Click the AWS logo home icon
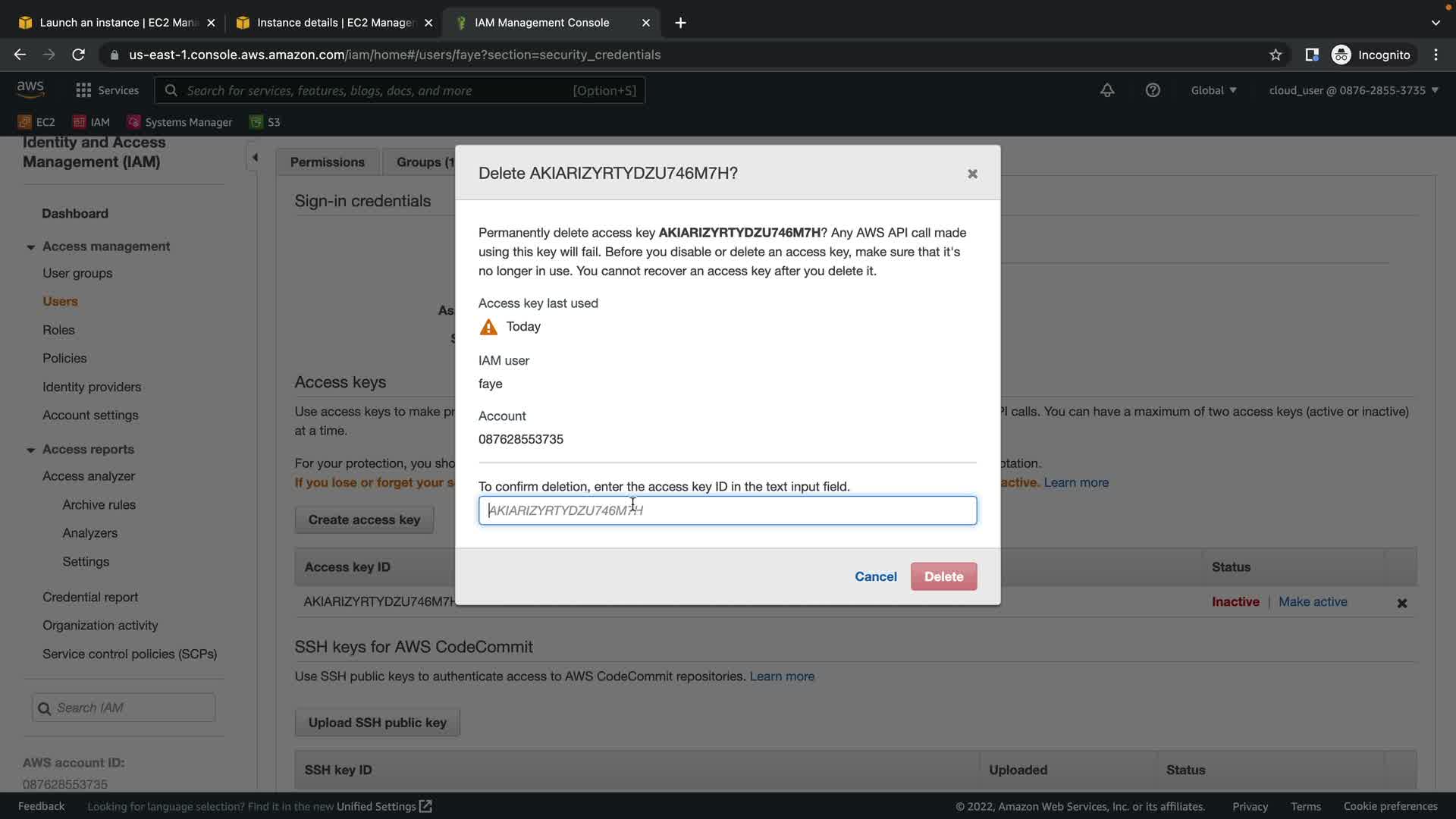Viewport: 1456px width, 819px height. (30, 89)
